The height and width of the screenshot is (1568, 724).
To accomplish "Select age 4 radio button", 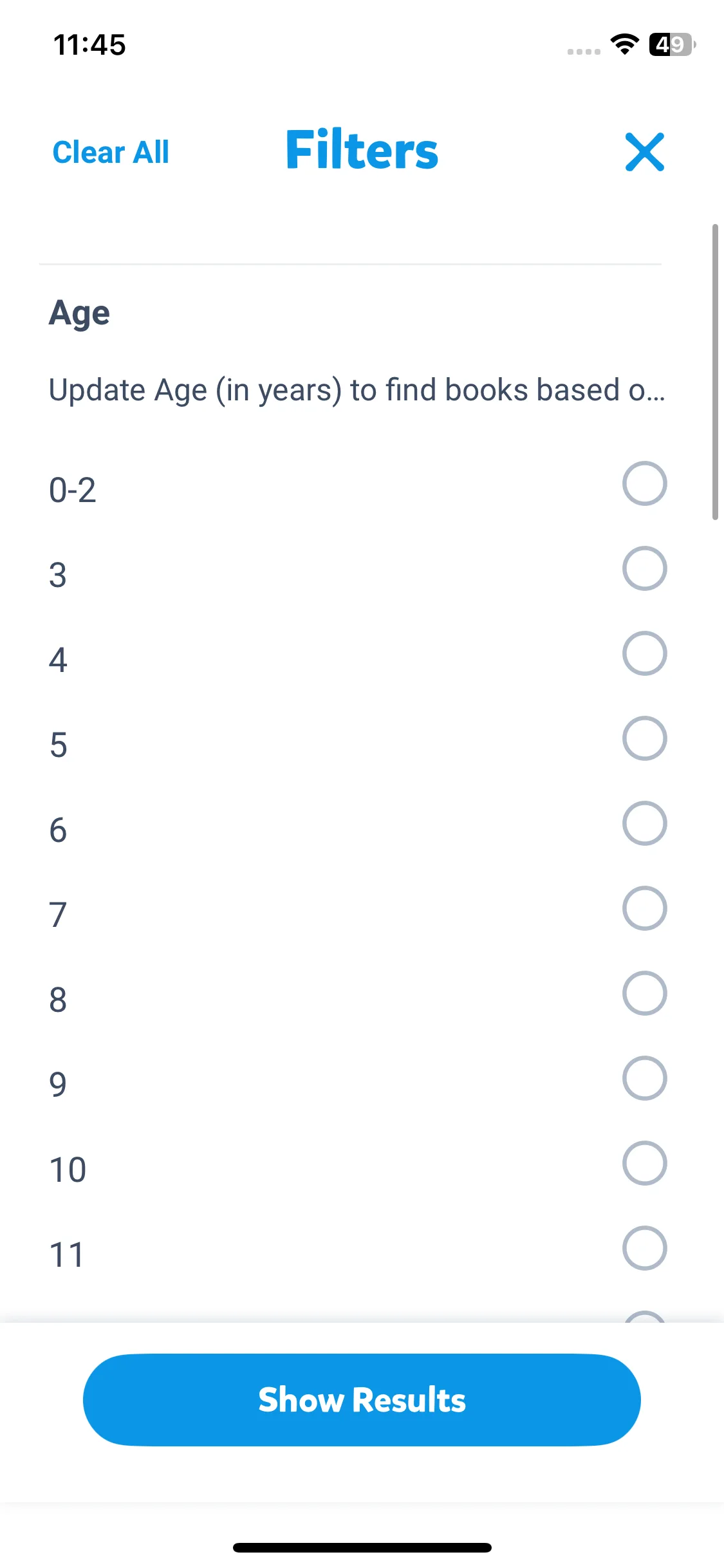I will click(644, 653).
